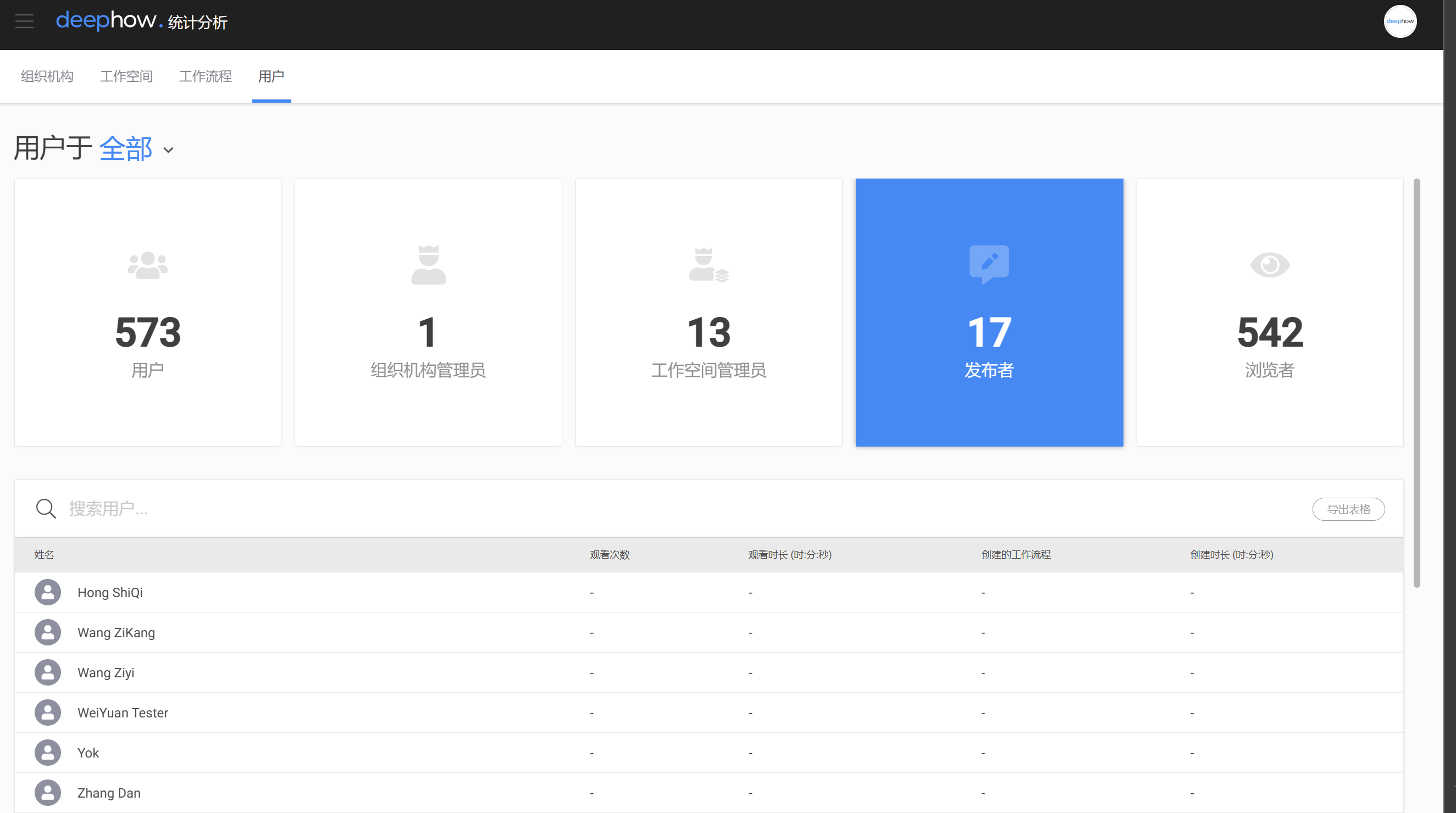Click Hong ShiQi's avatar icon

point(47,592)
